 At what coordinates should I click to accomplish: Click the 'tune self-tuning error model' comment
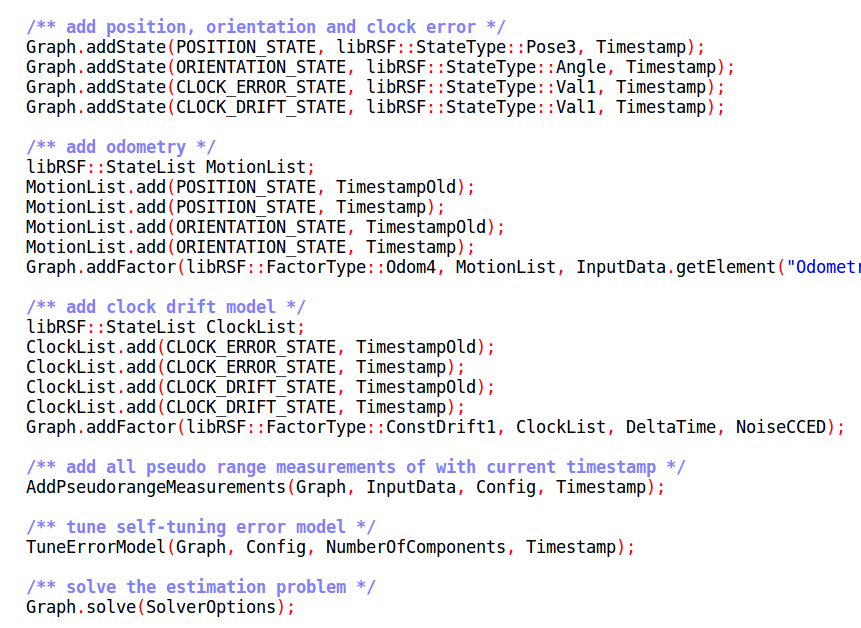(200, 527)
